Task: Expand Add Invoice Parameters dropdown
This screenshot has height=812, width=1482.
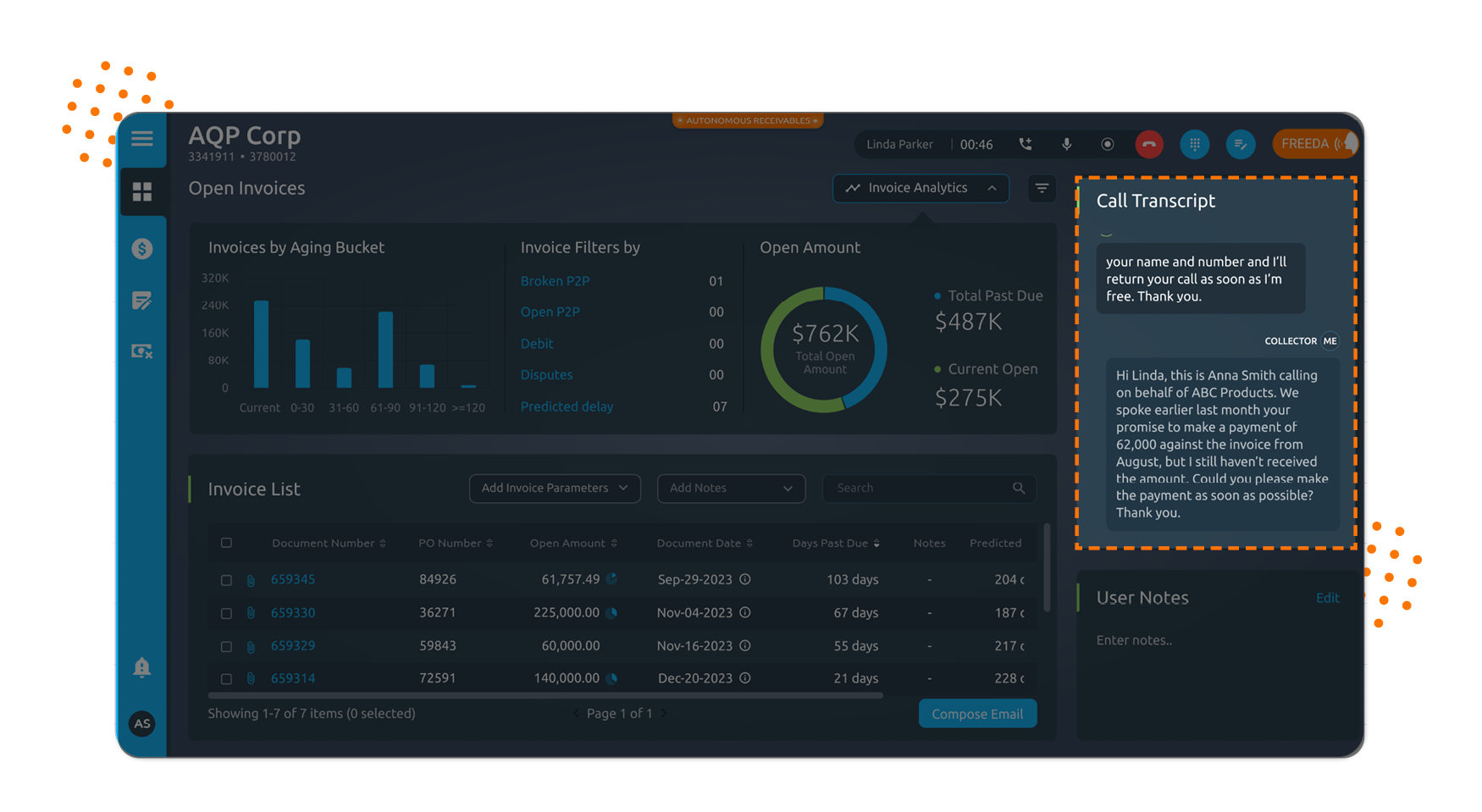Action: (555, 489)
